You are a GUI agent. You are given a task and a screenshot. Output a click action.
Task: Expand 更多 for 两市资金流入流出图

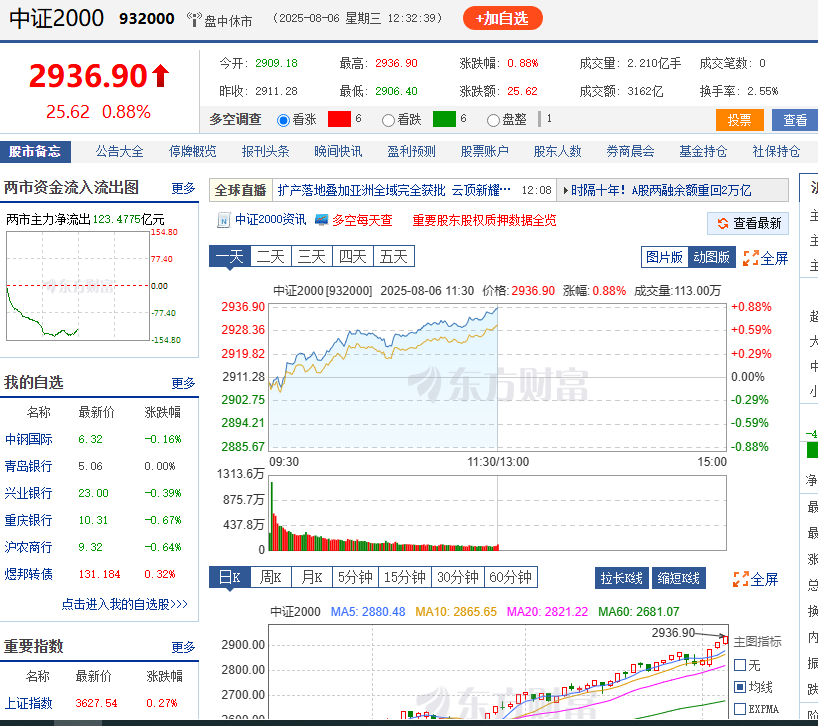tap(183, 188)
